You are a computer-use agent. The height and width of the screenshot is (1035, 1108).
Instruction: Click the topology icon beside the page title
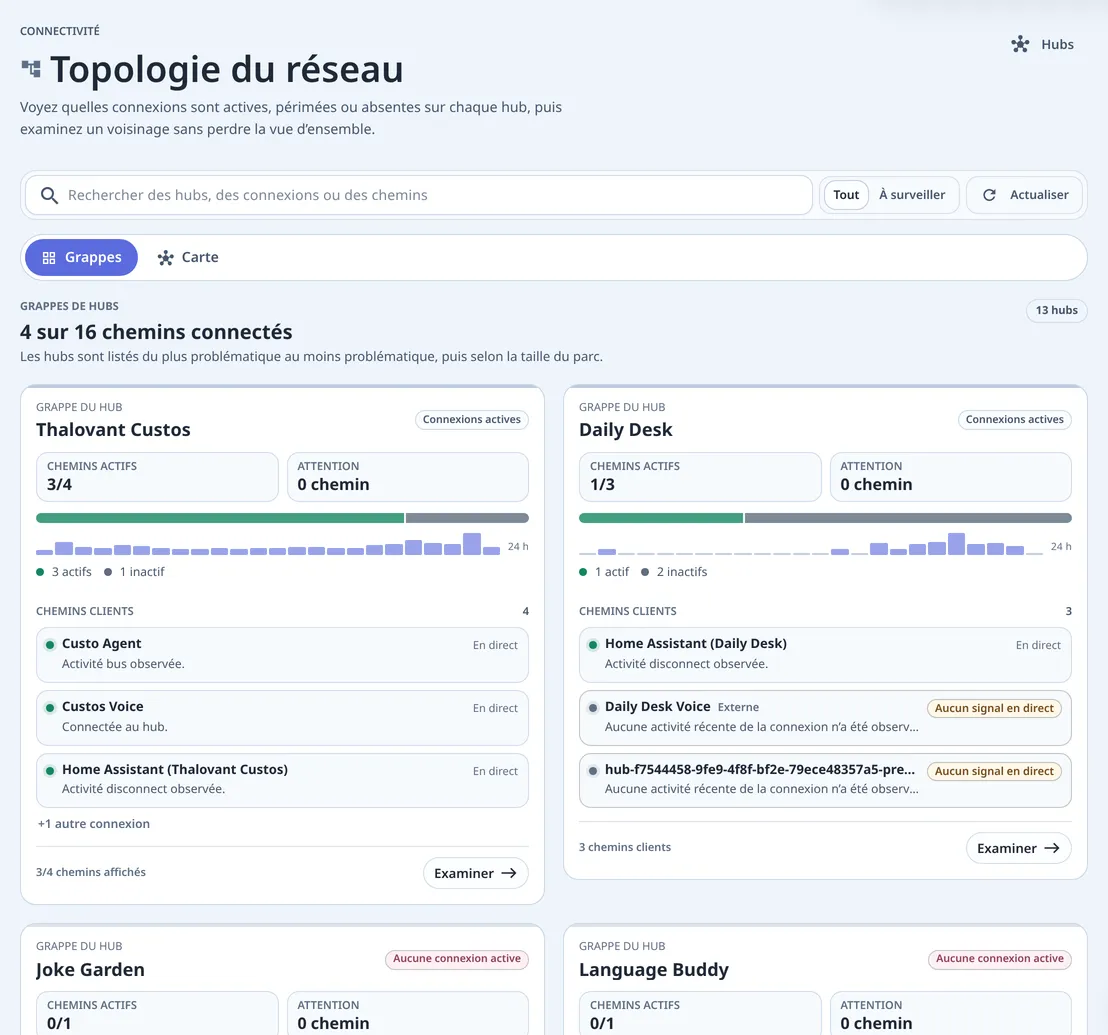coord(30,69)
